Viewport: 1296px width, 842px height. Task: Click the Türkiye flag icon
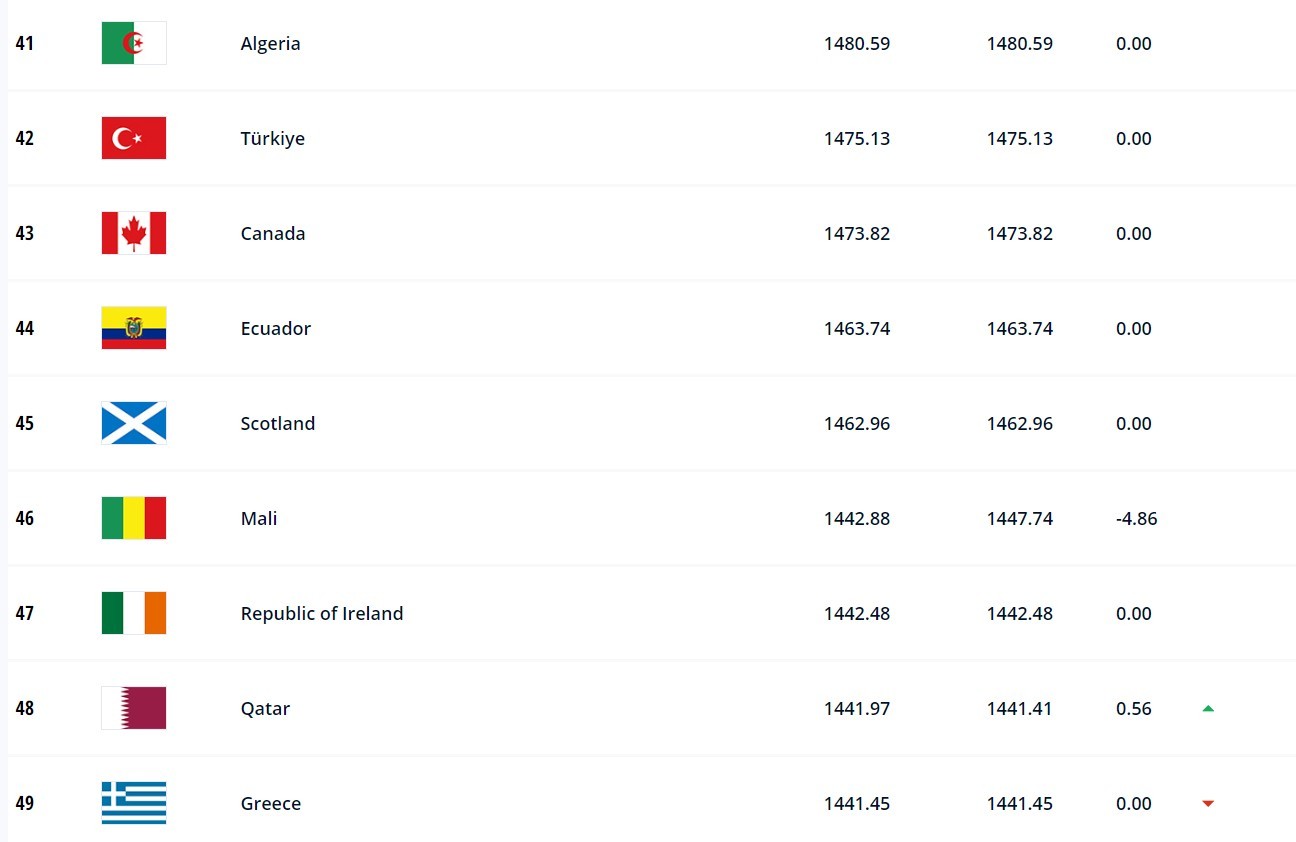coord(134,138)
